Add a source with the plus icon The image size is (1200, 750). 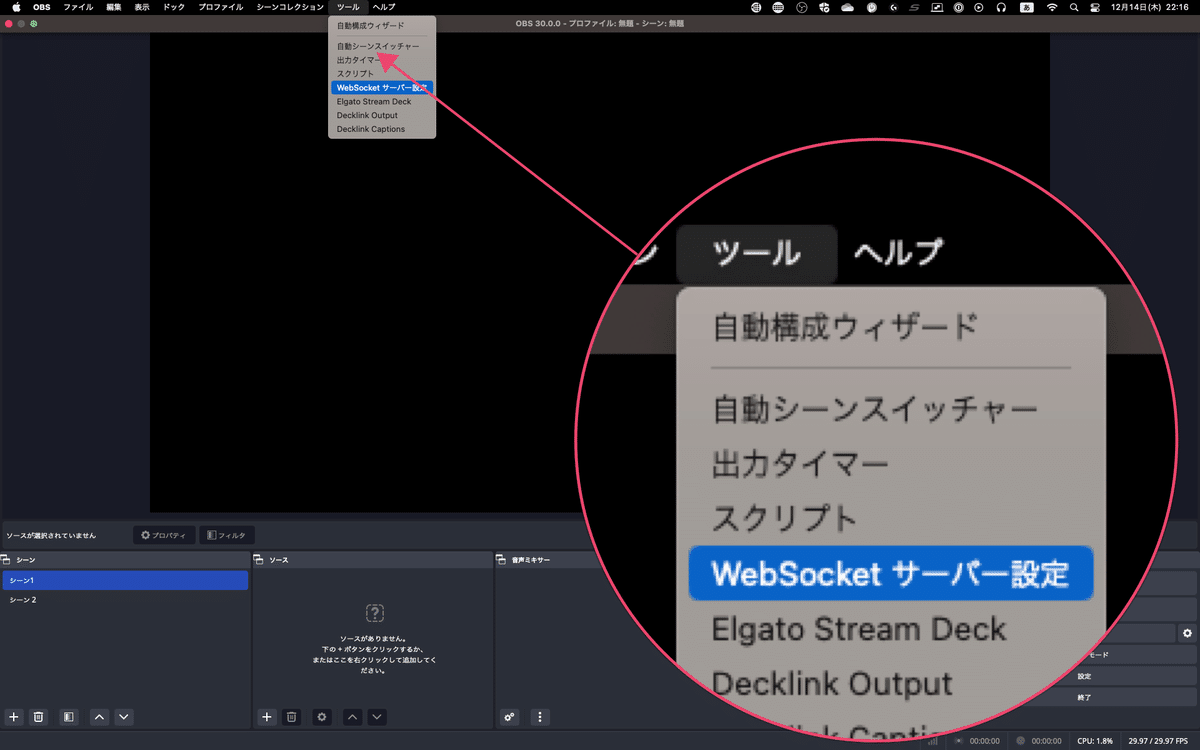tap(266, 717)
